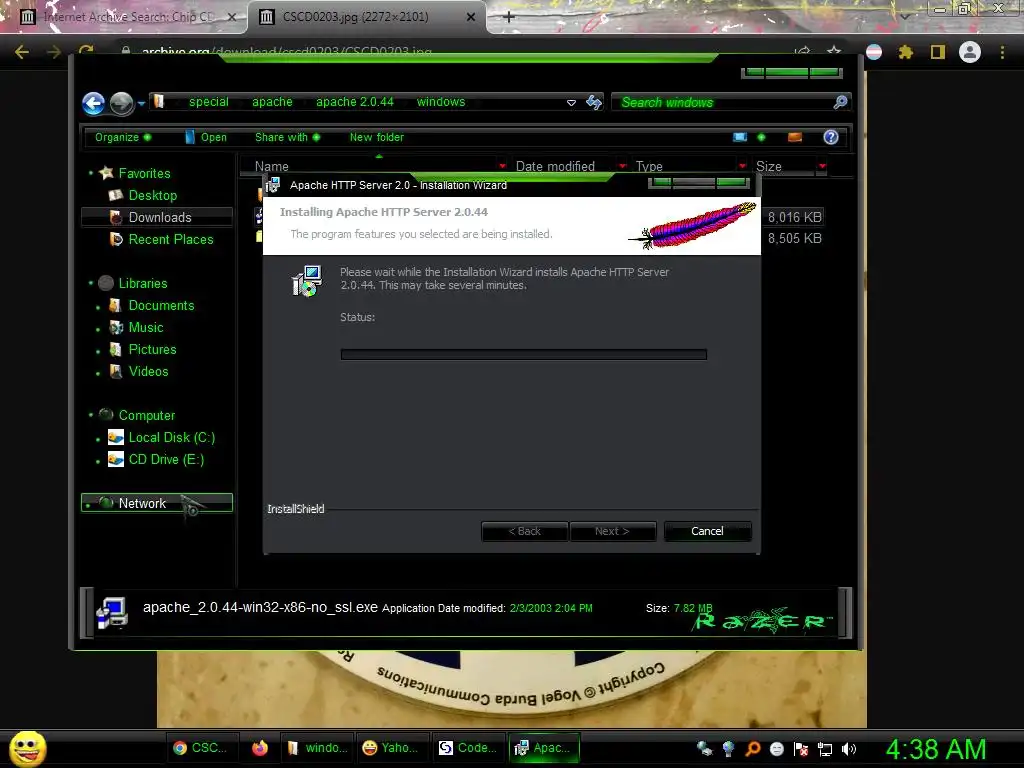Select the 'special' breadcrumb in address bar
The height and width of the screenshot is (768, 1024).
pyautogui.click(x=209, y=102)
